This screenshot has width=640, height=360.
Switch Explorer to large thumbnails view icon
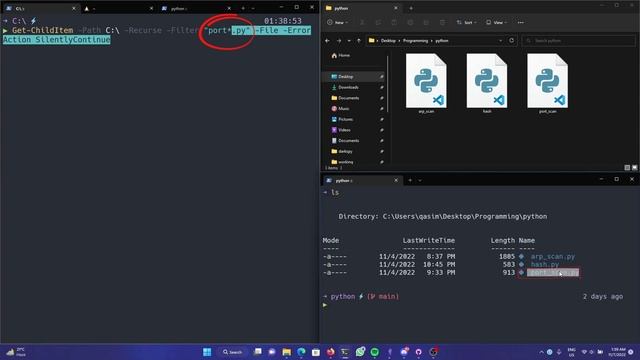click(x=634, y=167)
